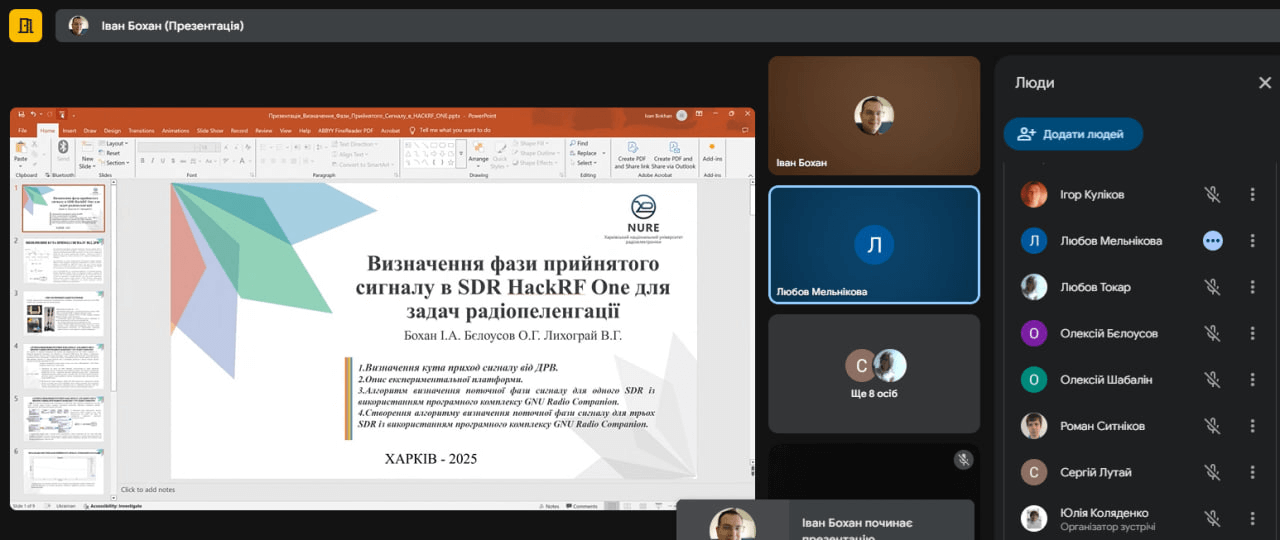Open three-dot menu for Юлія Коляденко
Screen dimensions: 1280x540
[1252, 518]
